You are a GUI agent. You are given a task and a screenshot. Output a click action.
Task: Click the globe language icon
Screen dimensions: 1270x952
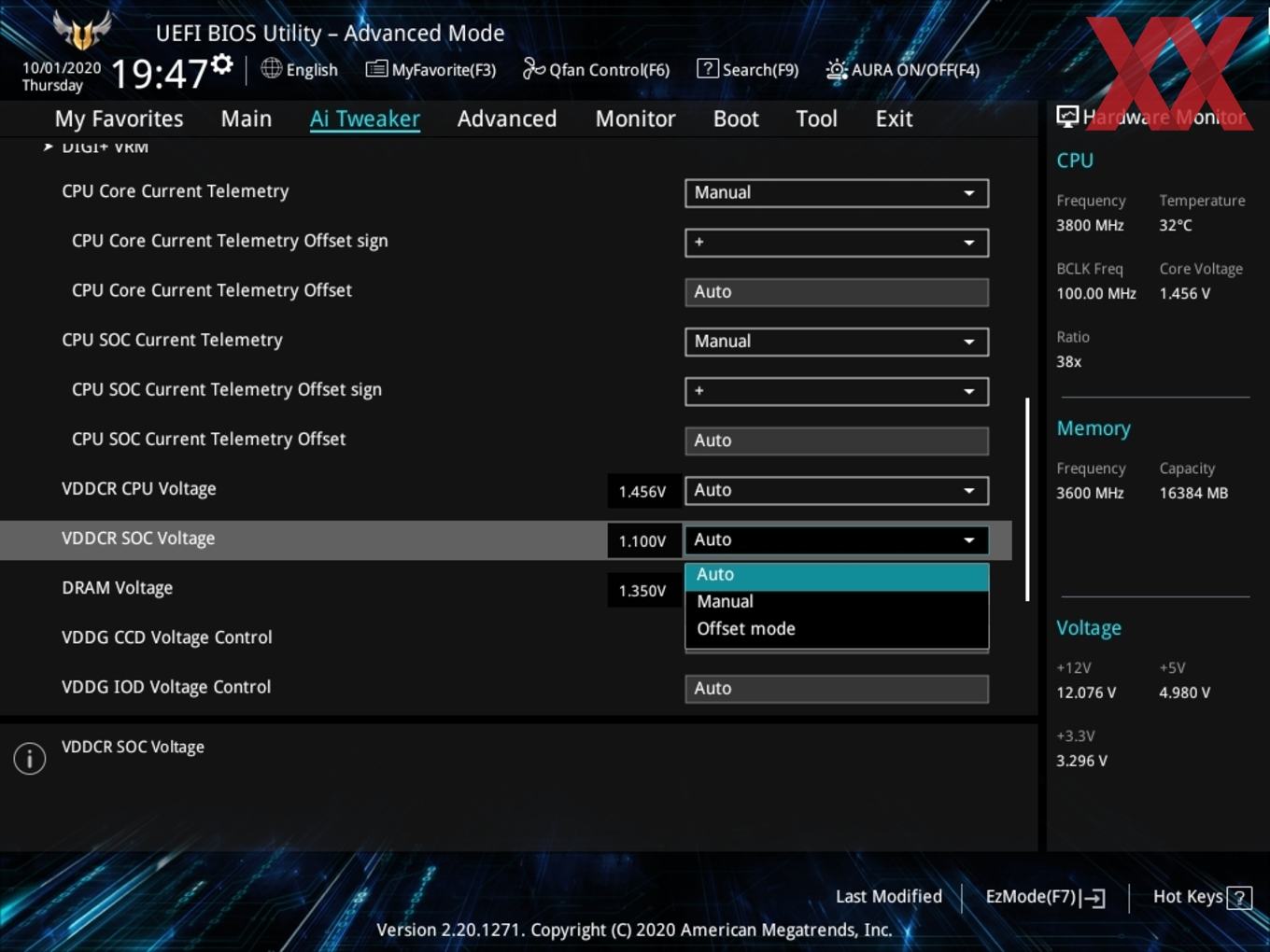[x=271, y=68]
